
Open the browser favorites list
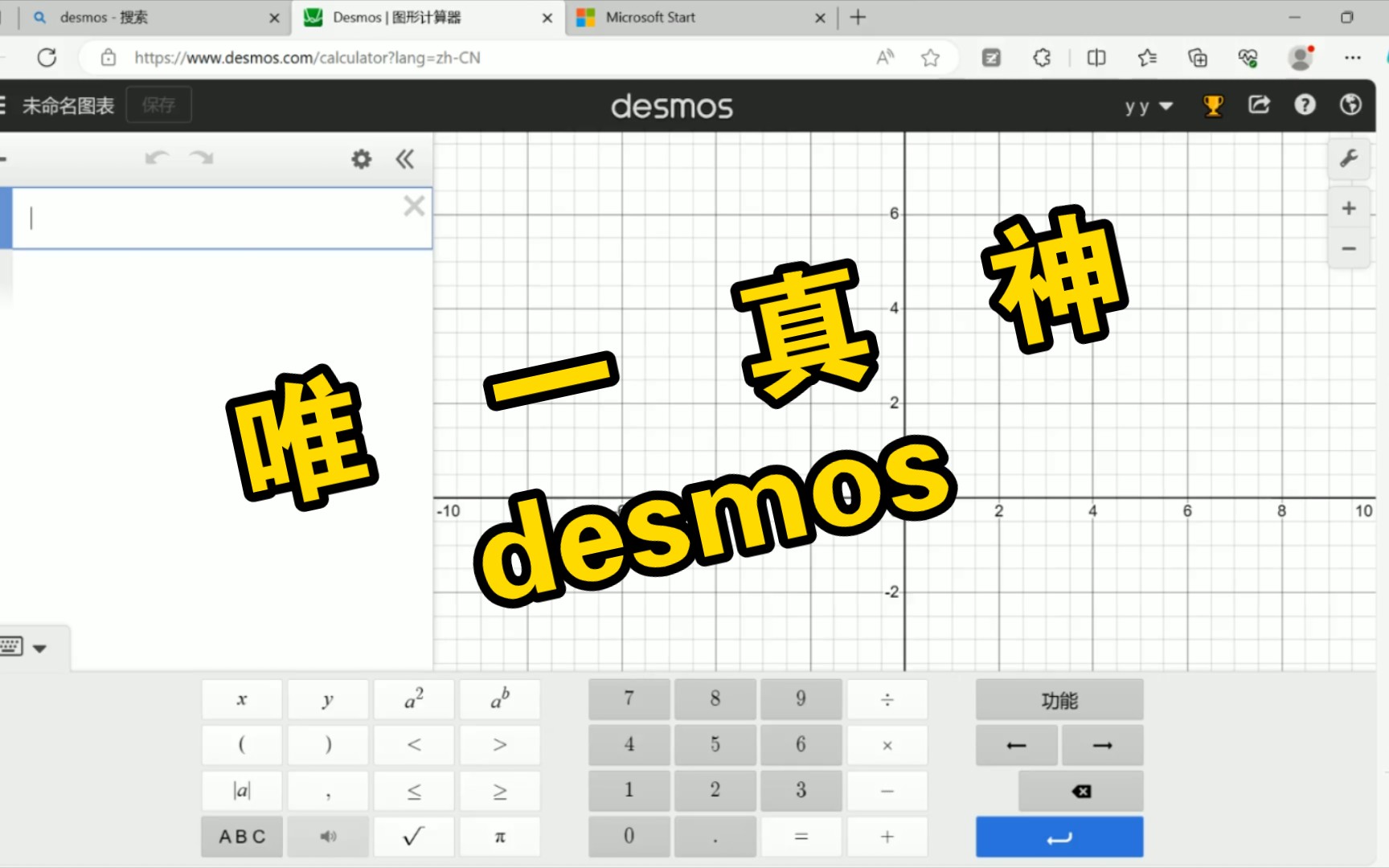point(1147,58)
